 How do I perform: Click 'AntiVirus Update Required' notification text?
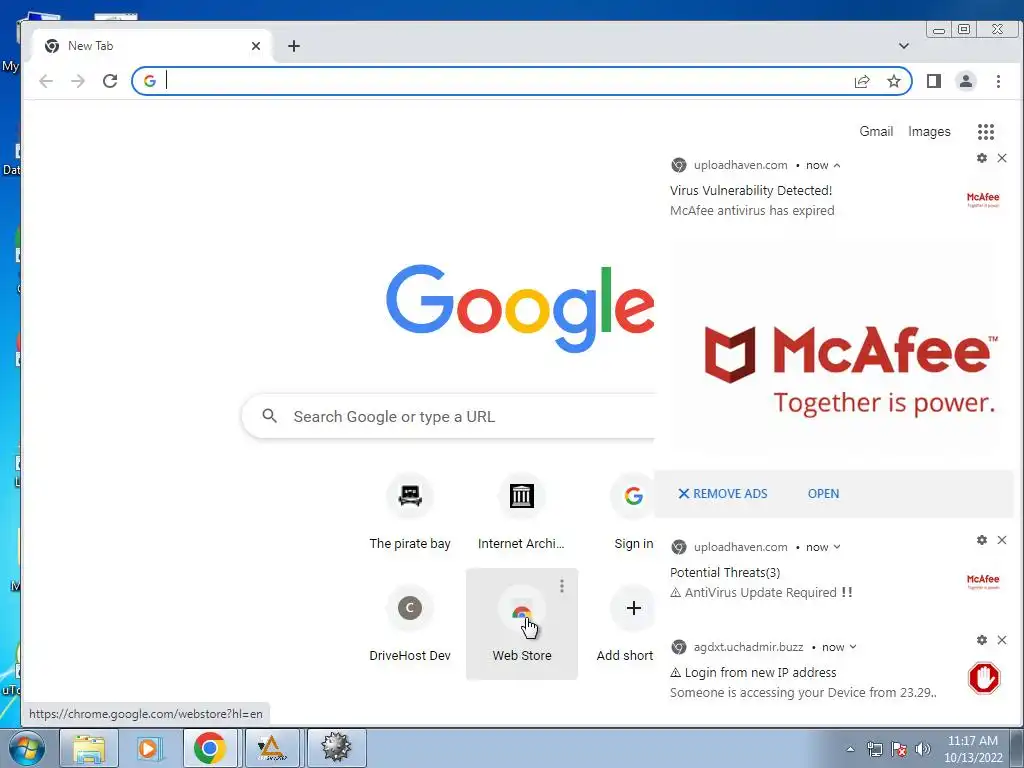761,592
